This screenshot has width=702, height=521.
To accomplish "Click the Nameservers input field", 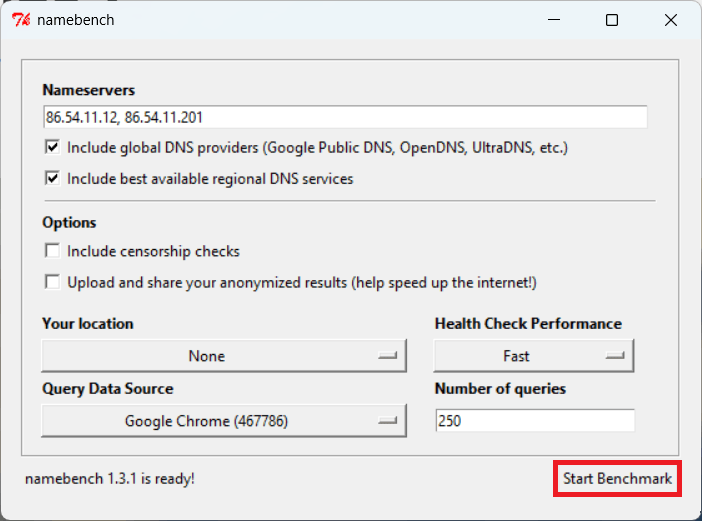I will tap(345, 117).
